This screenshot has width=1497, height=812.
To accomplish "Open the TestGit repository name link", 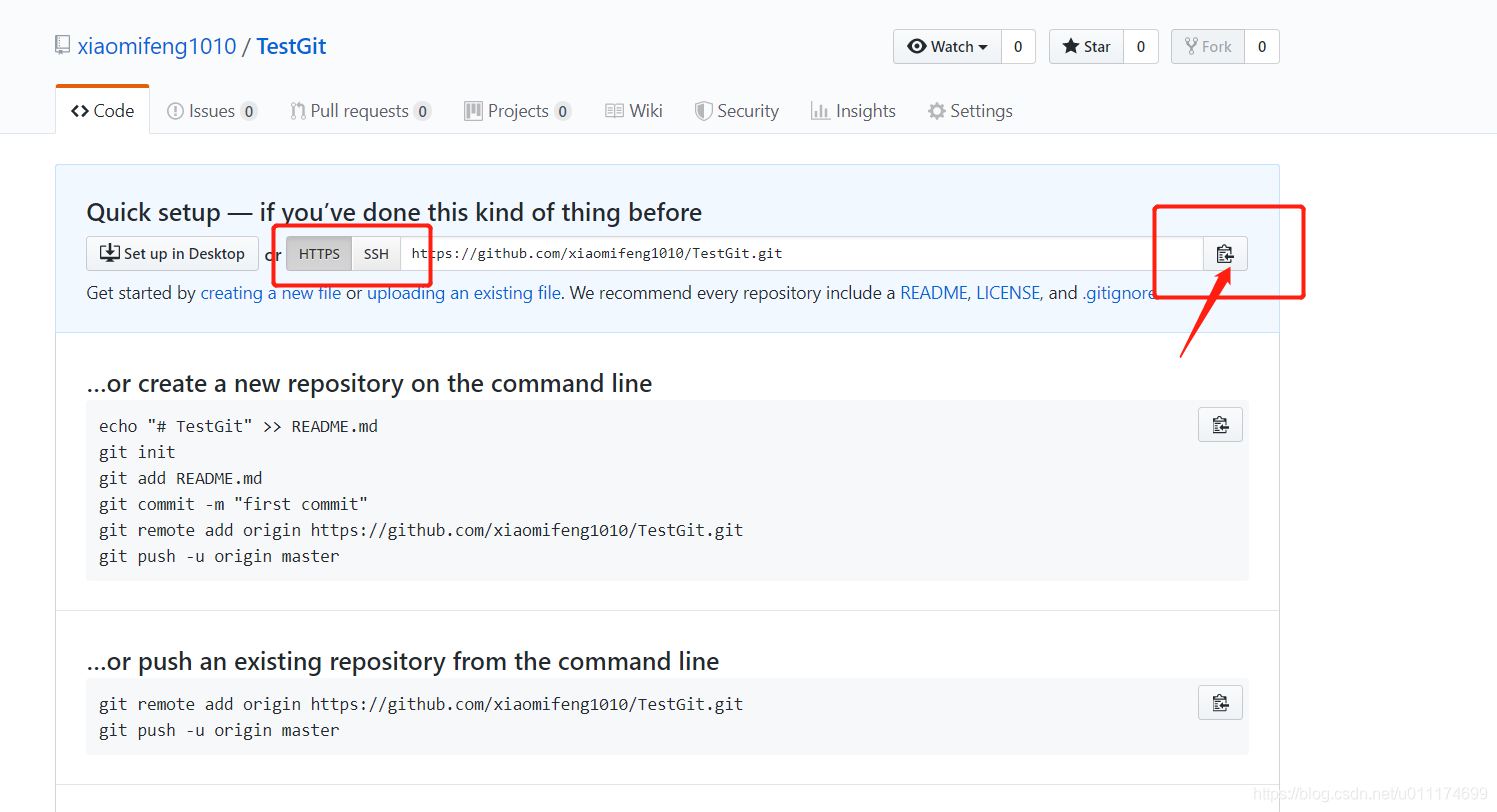I will pos(291,46).
